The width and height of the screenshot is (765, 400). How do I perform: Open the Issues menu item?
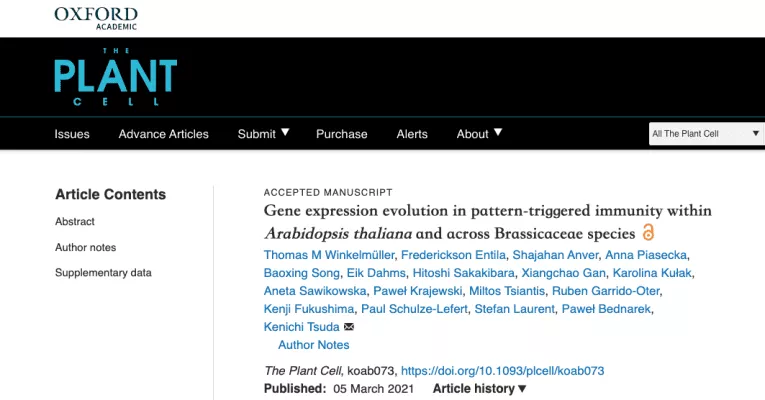[x=72, y=134]
